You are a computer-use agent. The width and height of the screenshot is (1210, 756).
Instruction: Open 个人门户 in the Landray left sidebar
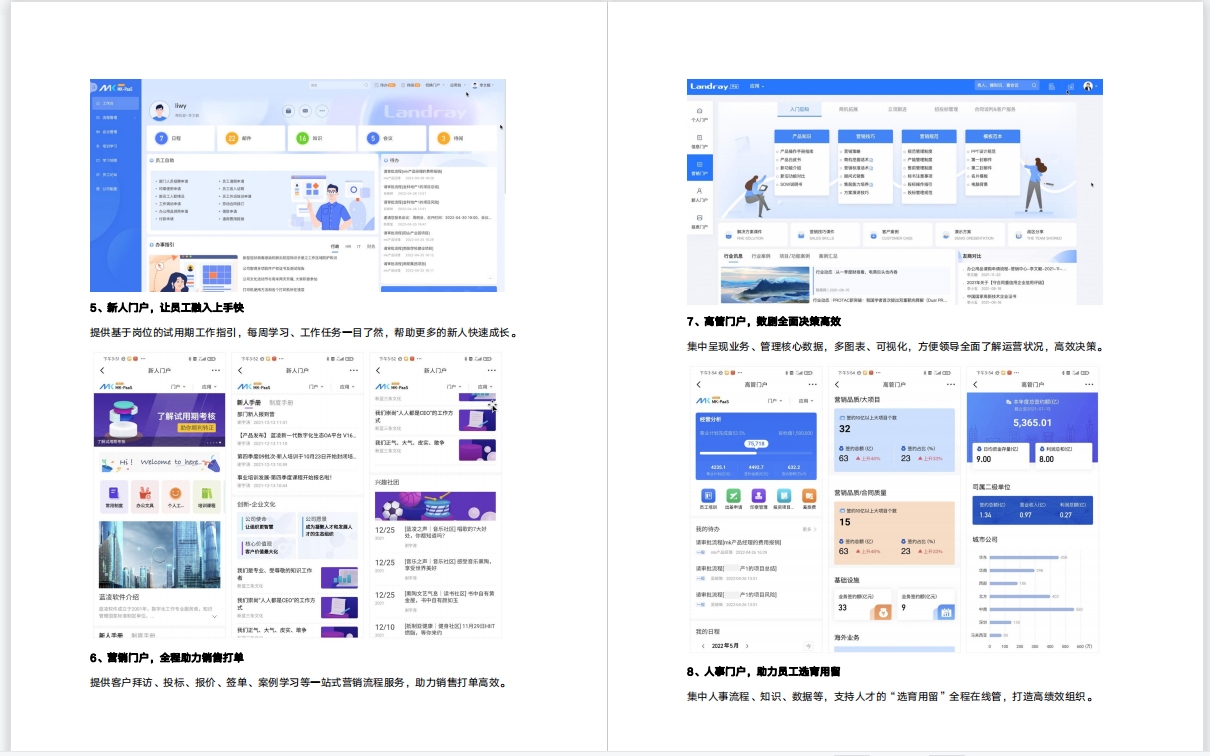pyautogui.click(x=699, y=114)
